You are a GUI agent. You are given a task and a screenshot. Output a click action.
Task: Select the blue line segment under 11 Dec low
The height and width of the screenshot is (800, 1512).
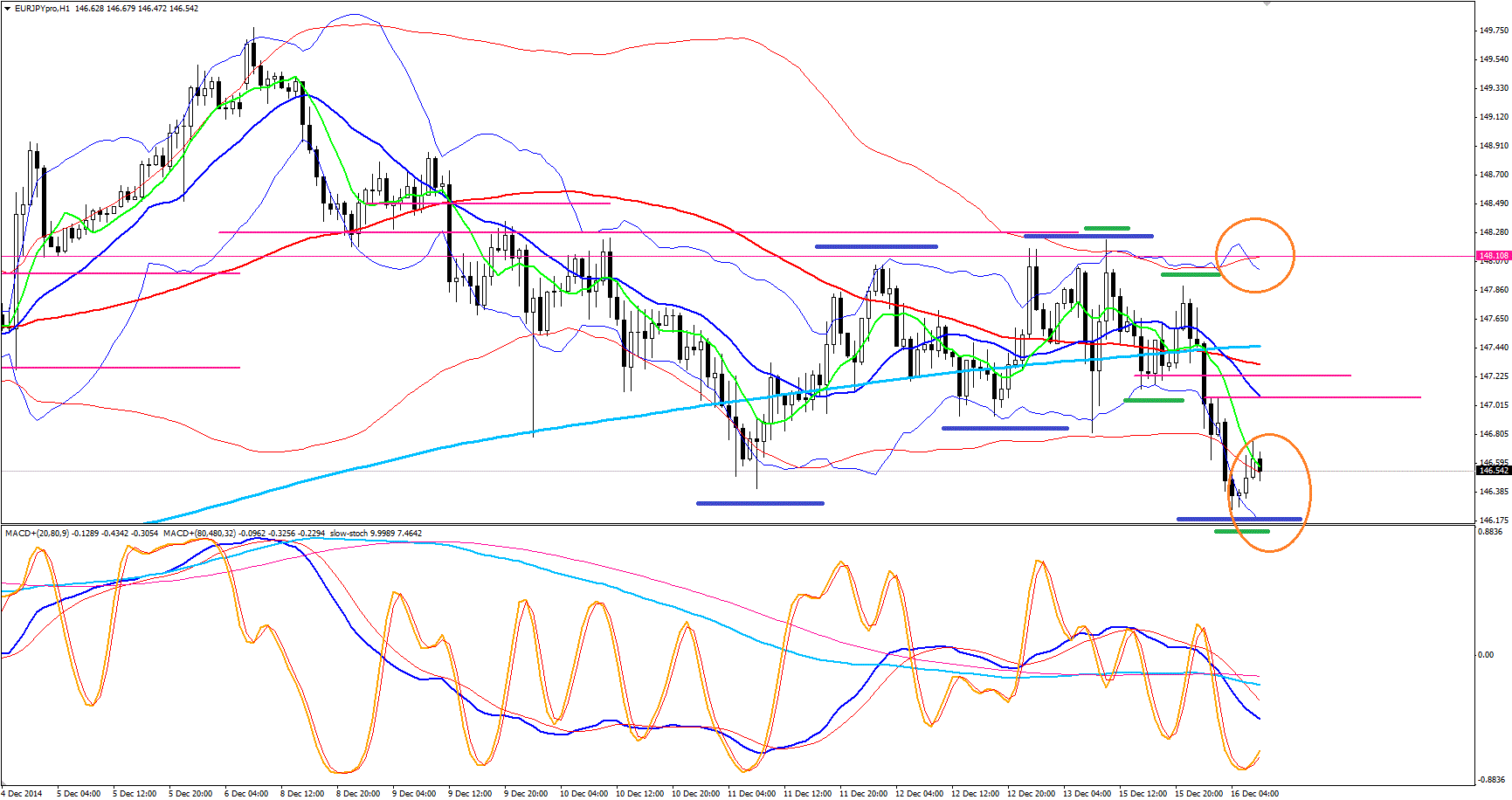coord(759,503)
